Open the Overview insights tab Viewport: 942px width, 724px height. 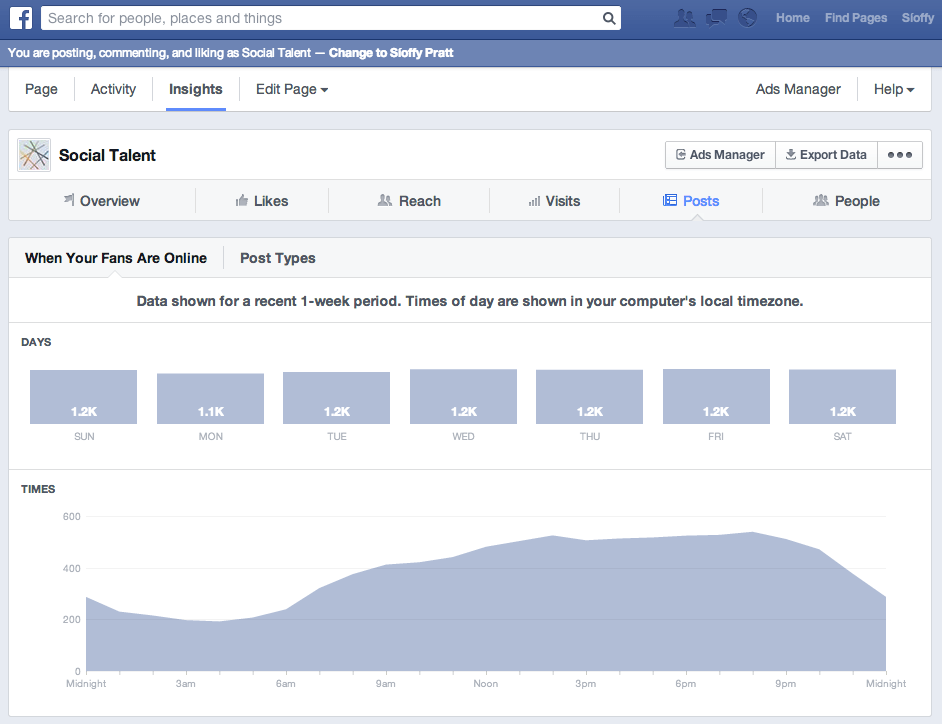point(102,201)
